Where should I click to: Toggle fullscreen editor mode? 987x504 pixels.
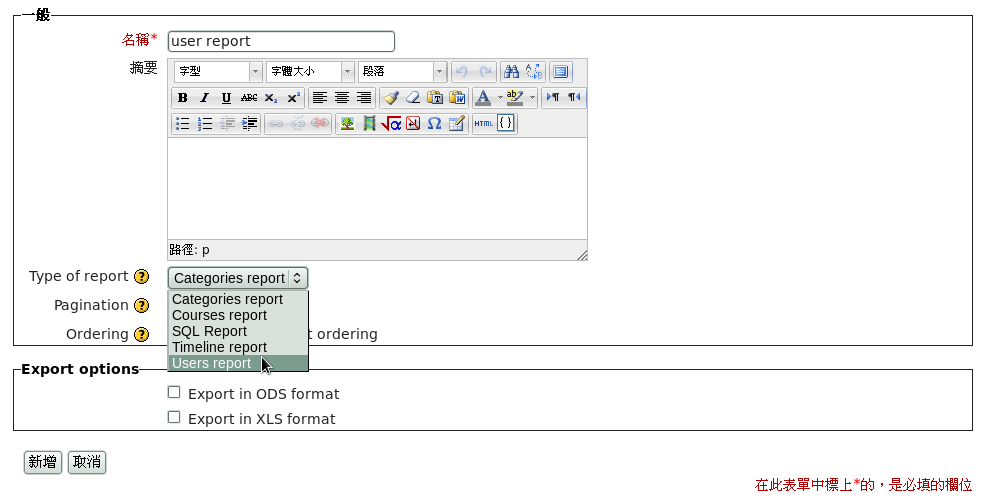pos(561,72)
